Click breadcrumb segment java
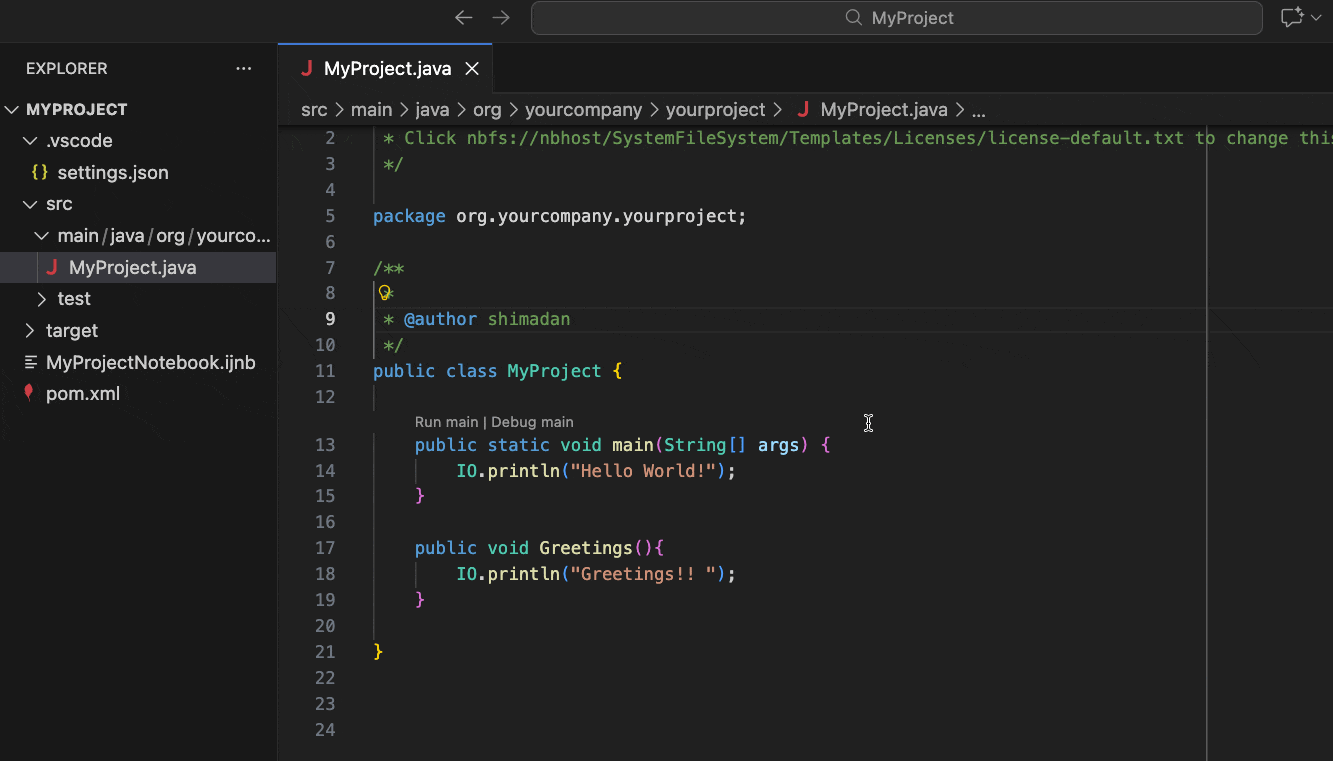 (433, 110)
